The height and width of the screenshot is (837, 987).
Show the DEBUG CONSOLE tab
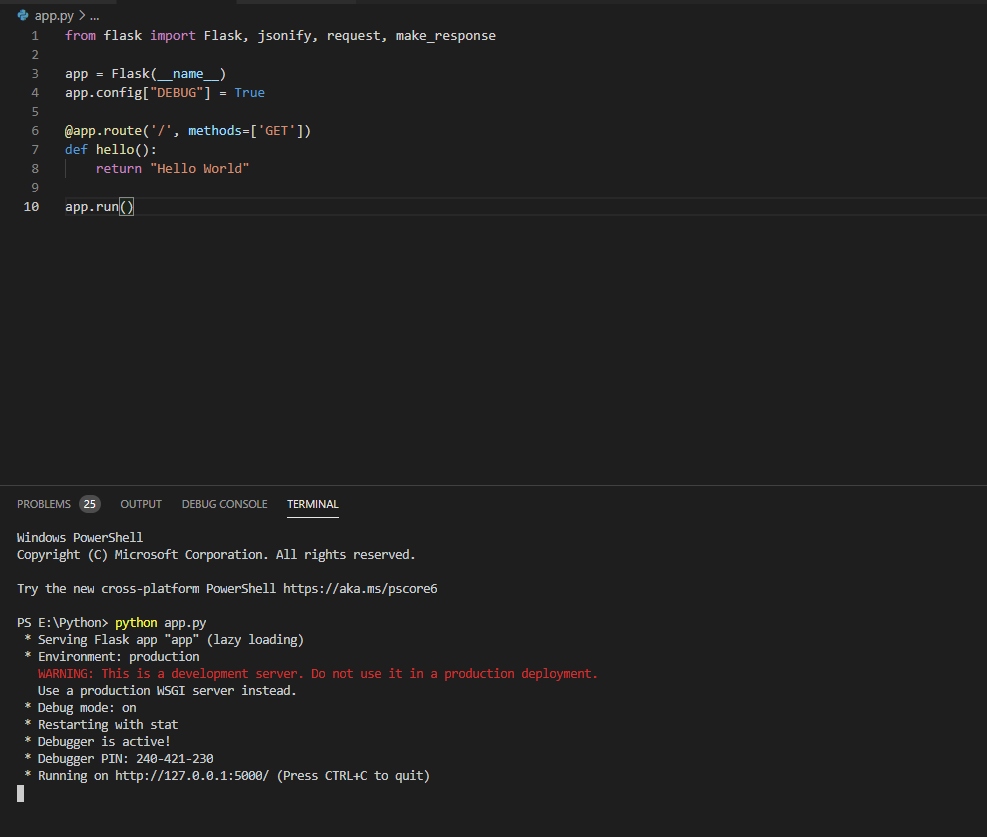click(x=224, y=504)
